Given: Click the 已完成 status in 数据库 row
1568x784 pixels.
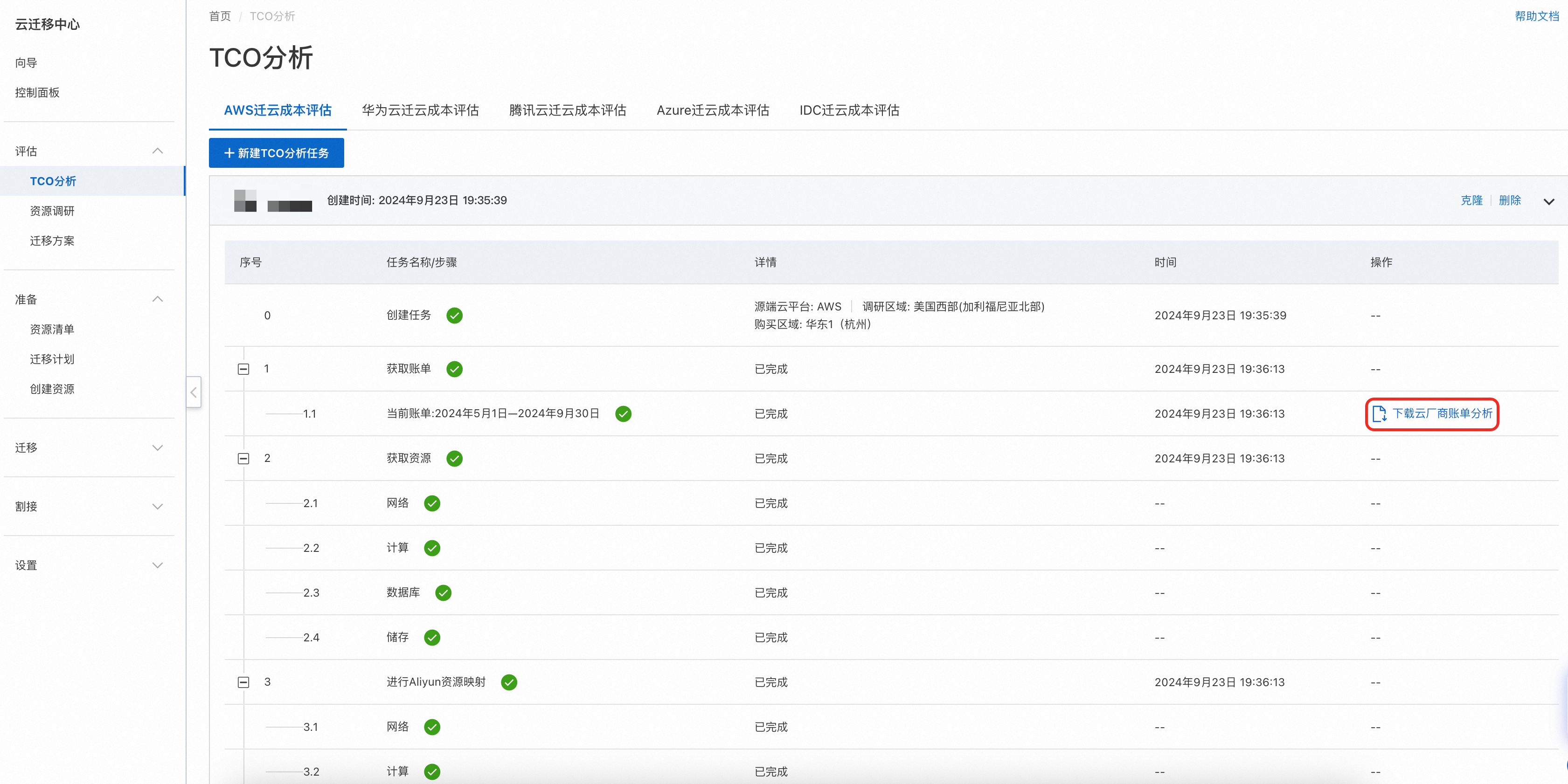Looking at the screenshot, I should (x=771, y=593).
